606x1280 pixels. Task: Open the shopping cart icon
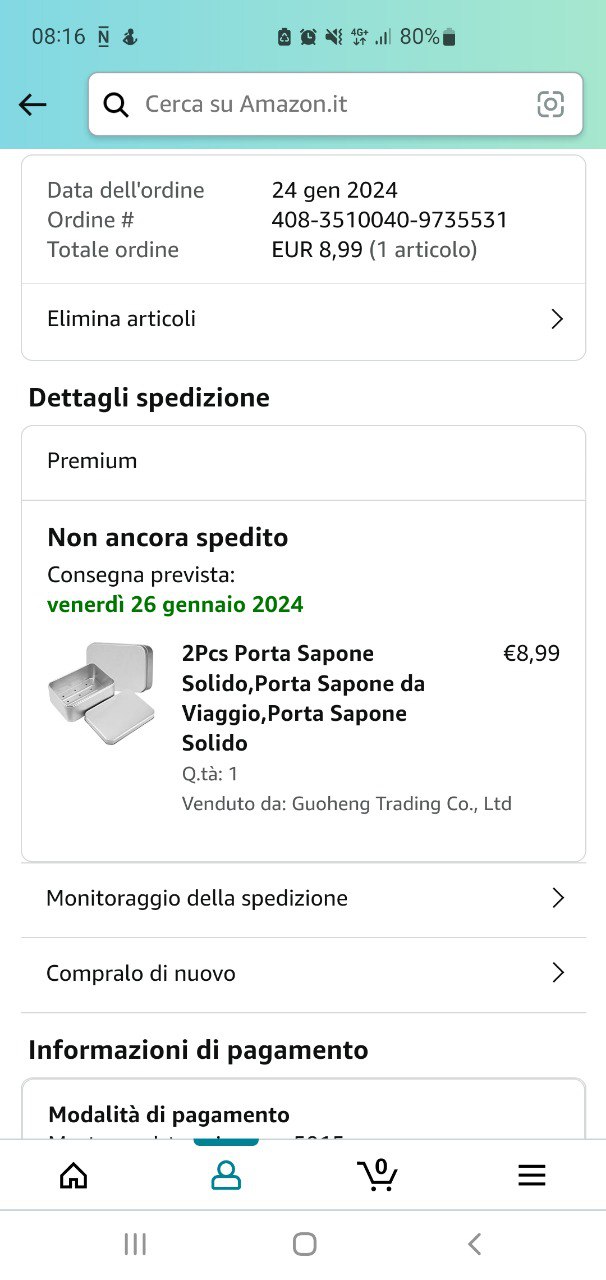(377, 1174)
